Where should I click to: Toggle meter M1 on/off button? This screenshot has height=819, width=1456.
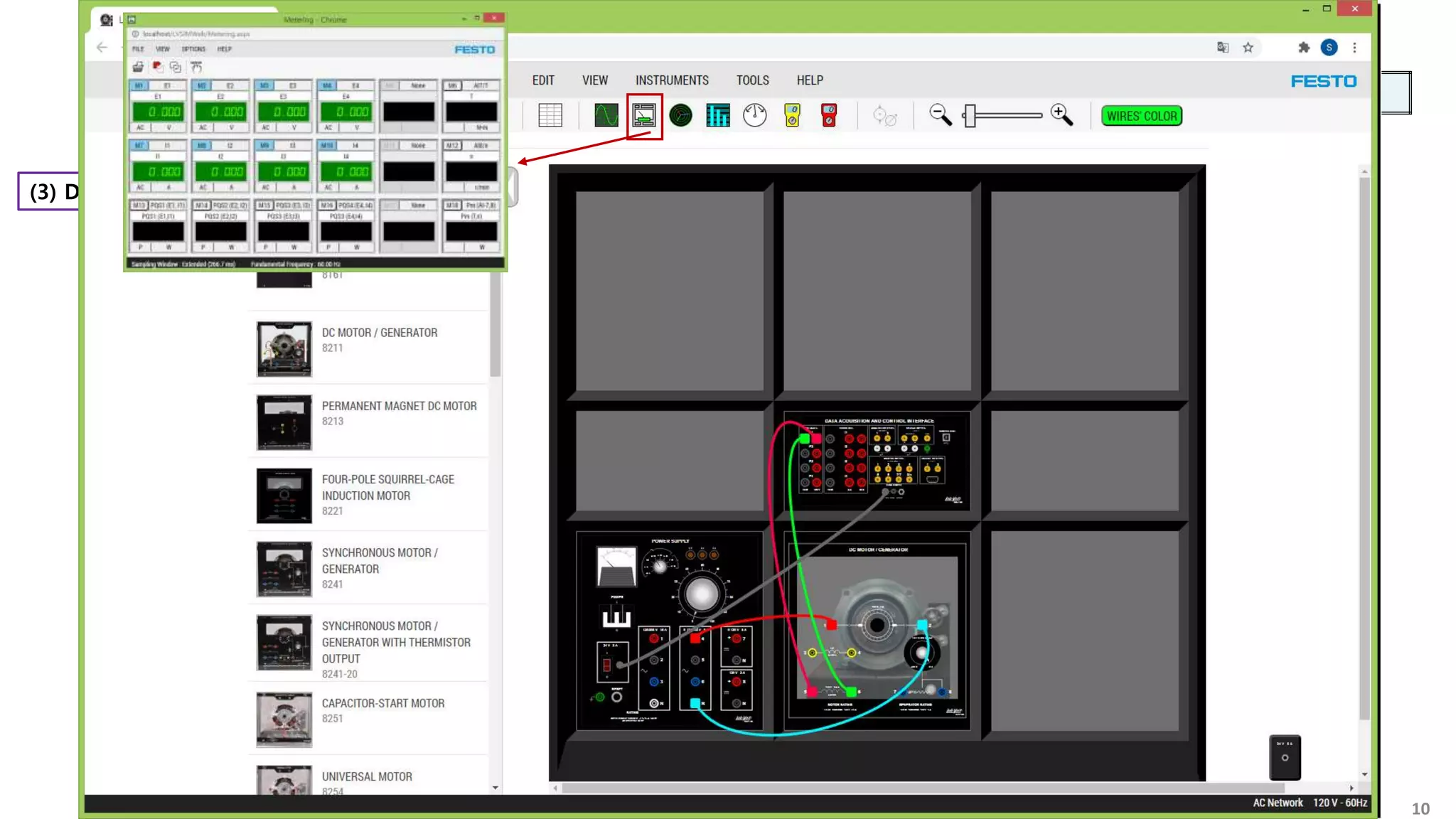139,85
